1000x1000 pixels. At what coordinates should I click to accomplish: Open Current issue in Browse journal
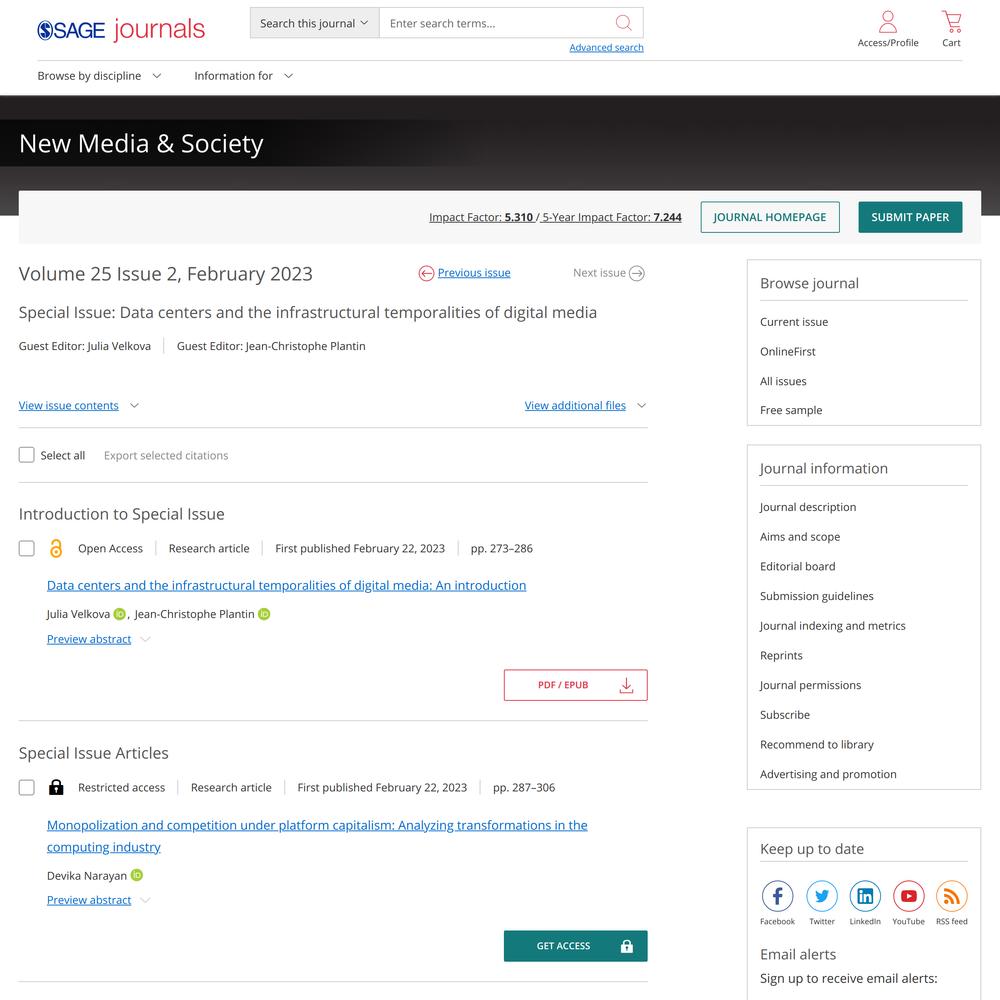point(793,322)
